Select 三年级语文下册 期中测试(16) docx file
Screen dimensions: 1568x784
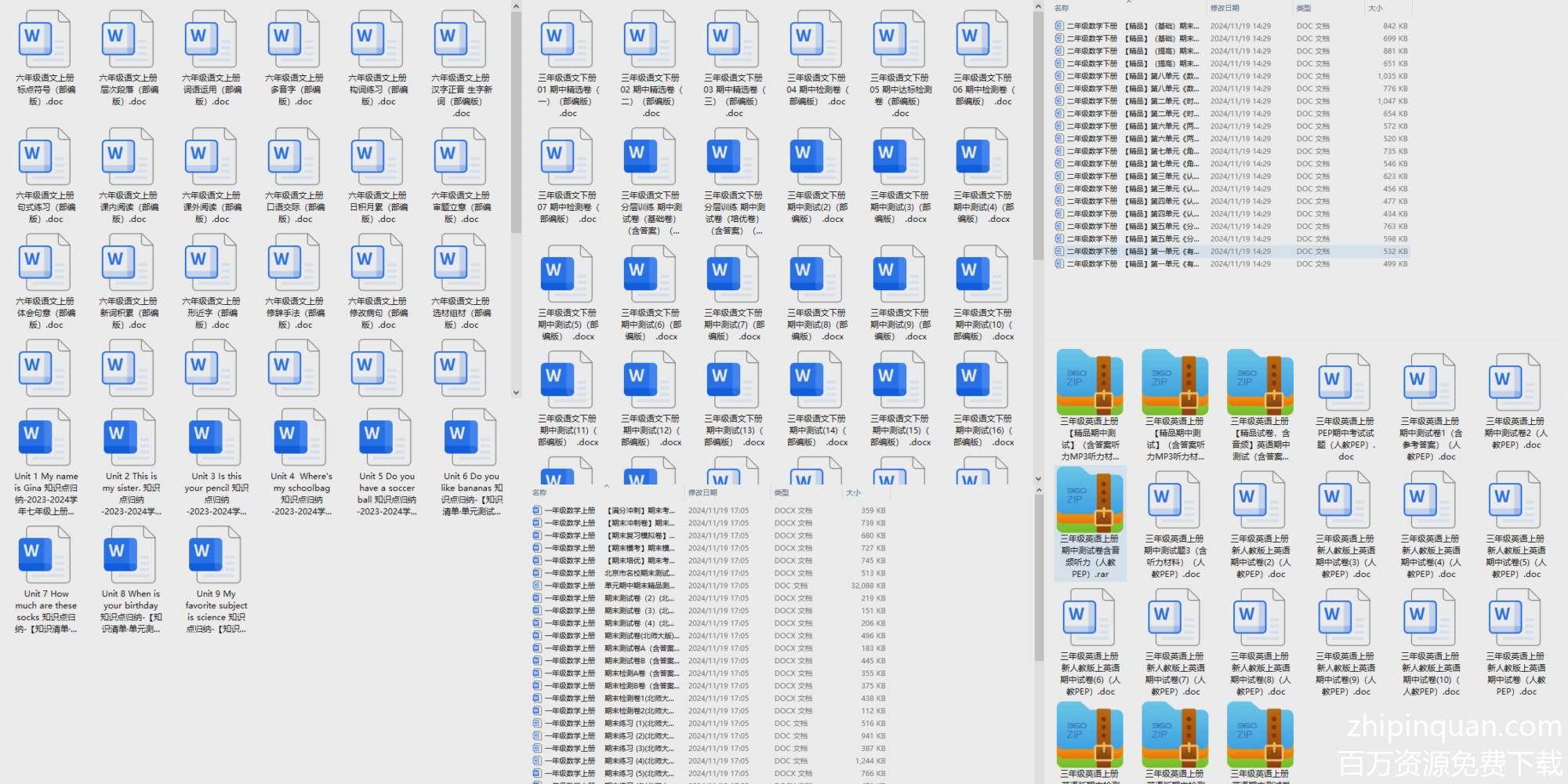pyautogui.click(x=983, y=400)
